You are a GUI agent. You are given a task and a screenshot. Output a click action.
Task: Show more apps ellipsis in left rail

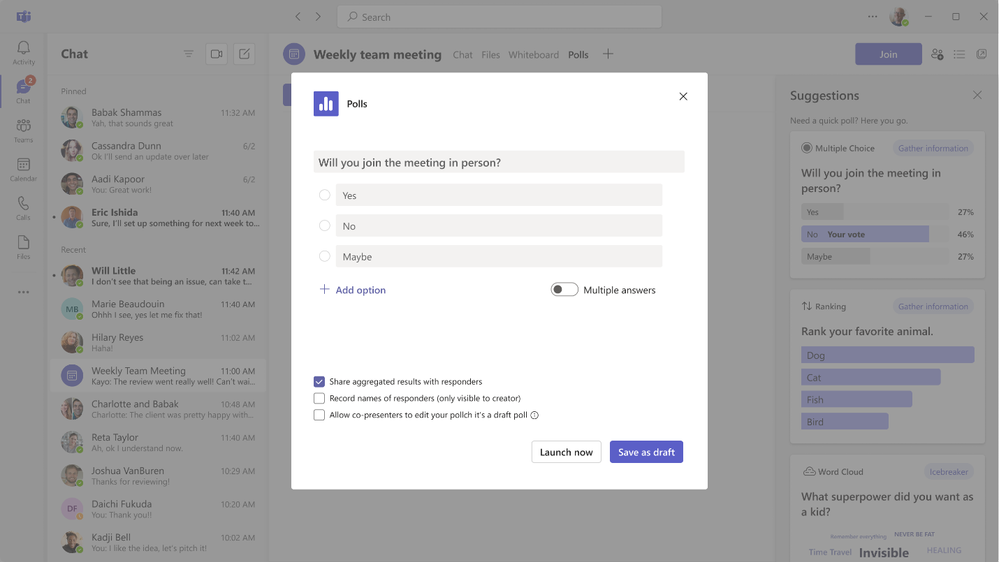click(24, 292)
